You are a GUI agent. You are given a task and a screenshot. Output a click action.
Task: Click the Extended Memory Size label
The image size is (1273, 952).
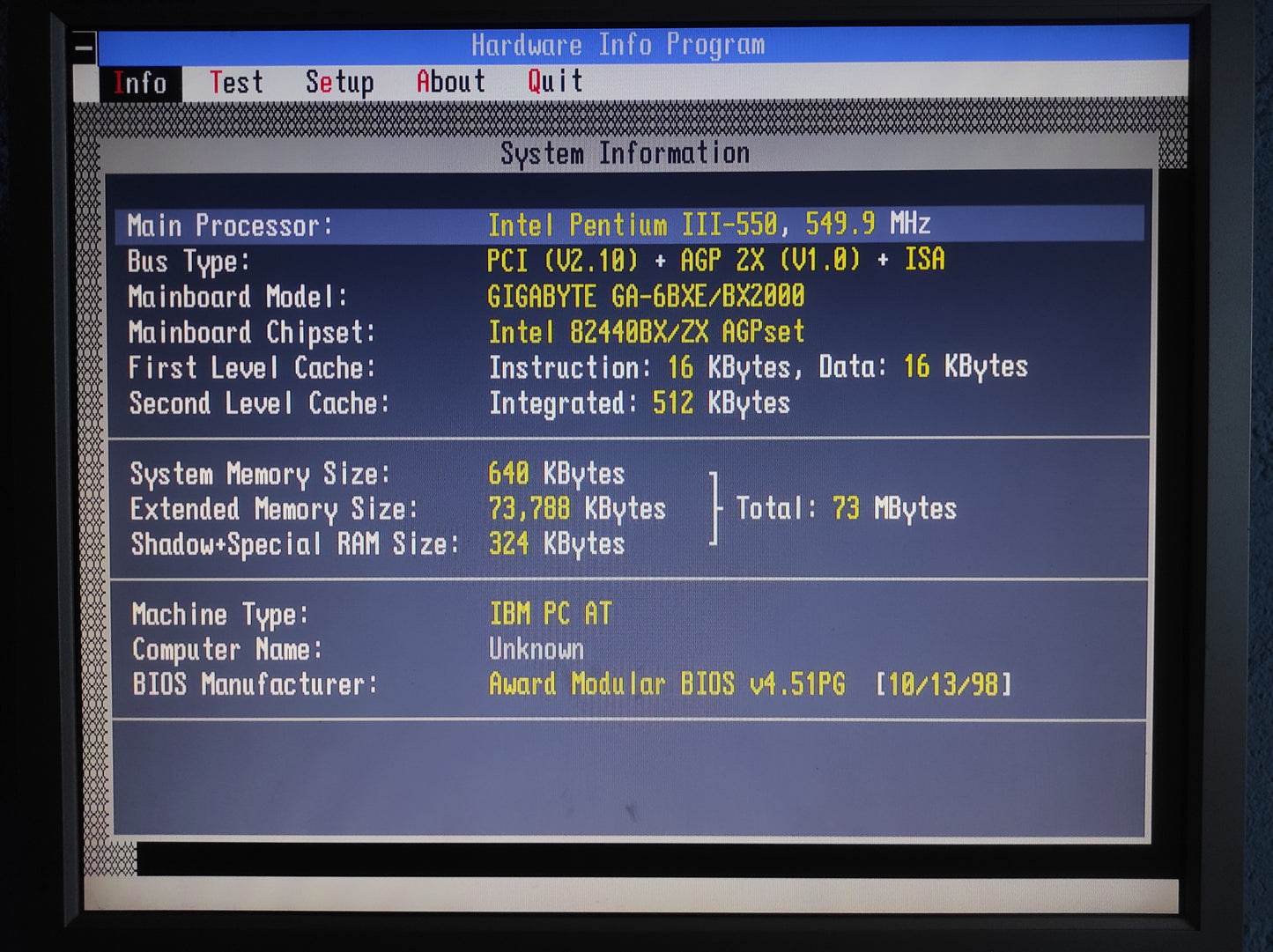[x=274, y=509]
